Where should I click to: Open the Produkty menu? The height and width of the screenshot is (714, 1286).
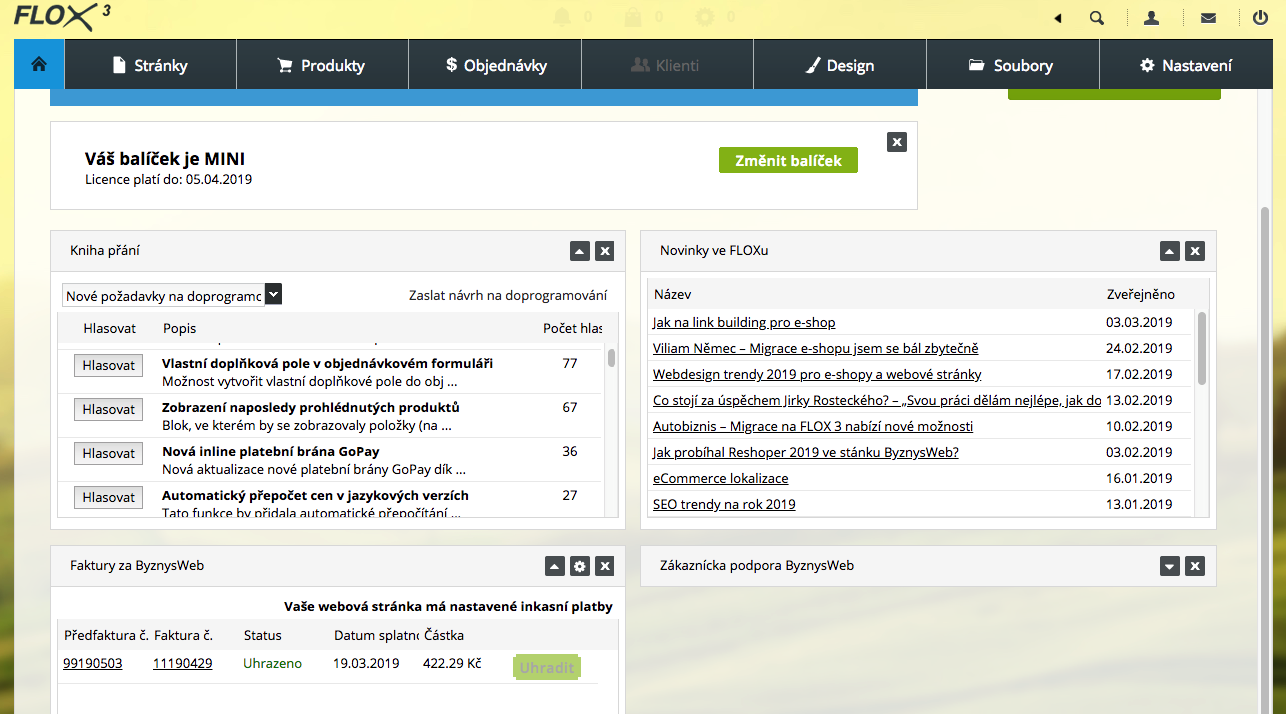point(321,66)
